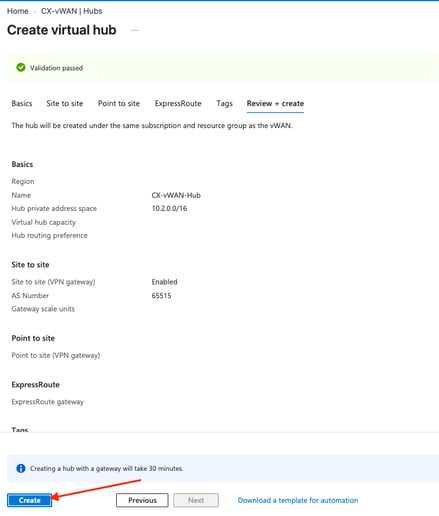Click the Enabled value for Site to site
This screenshot has width=439, height=516.
[x=164, y=282]
